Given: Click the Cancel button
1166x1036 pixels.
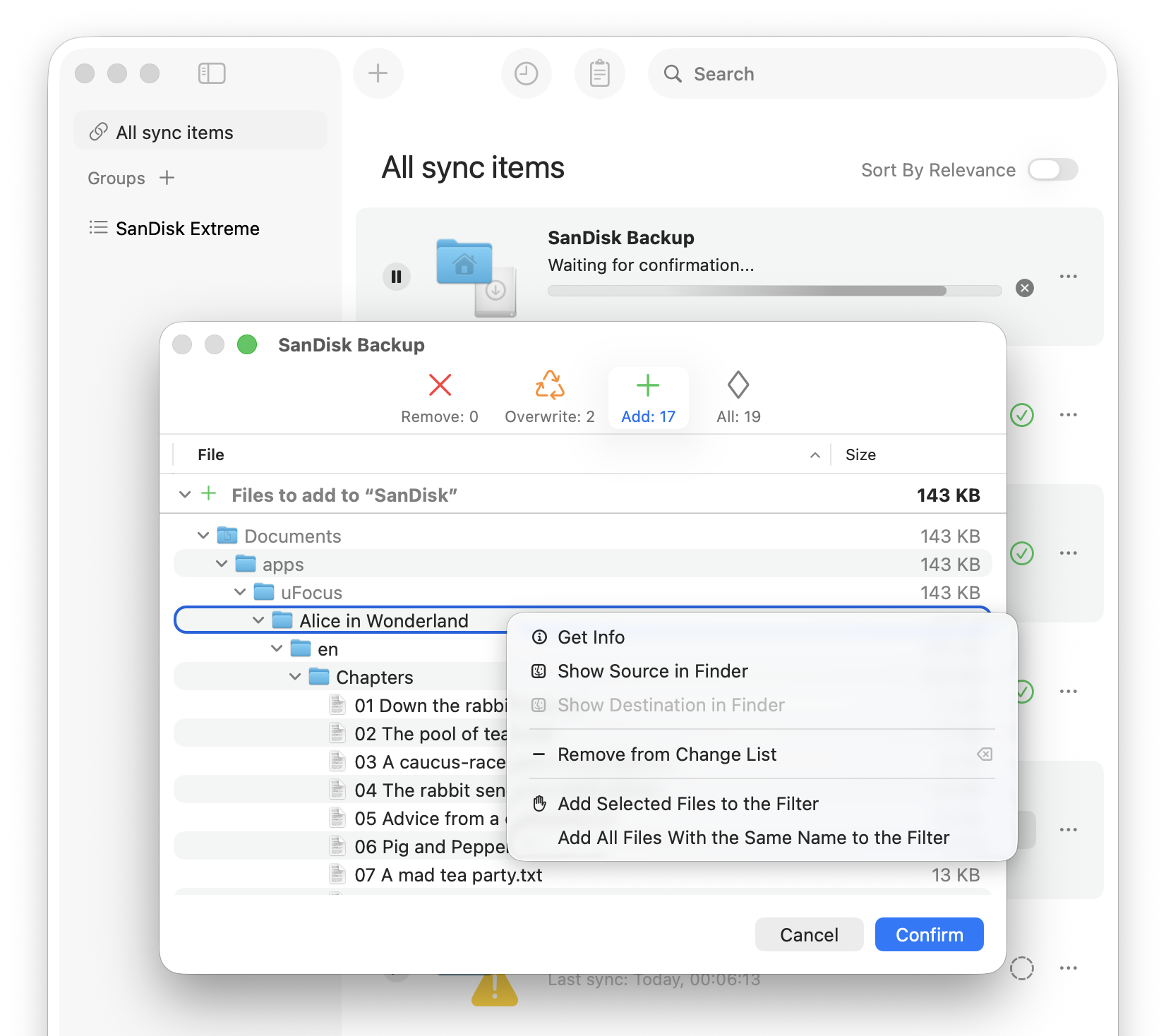Looking at the screenshot, I should click(x=809, y=934).
